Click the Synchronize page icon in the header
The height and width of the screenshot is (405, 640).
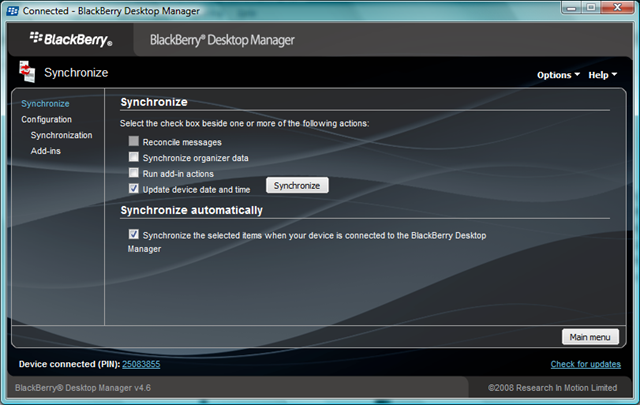click(27, 71)
